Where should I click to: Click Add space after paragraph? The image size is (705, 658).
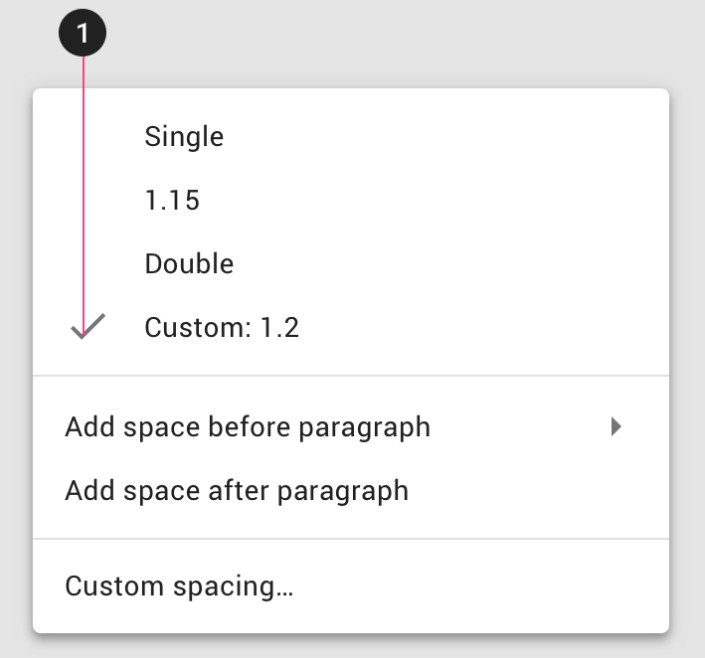point(237,491)
